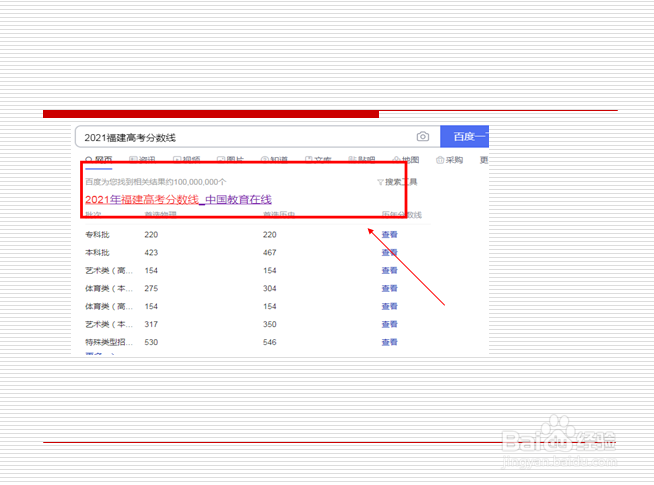The height and width of the screenshot is (485, 654).
Task: Click 查看 in the 艺术类（高… 154 row
Action: click(x=390, y=270)
